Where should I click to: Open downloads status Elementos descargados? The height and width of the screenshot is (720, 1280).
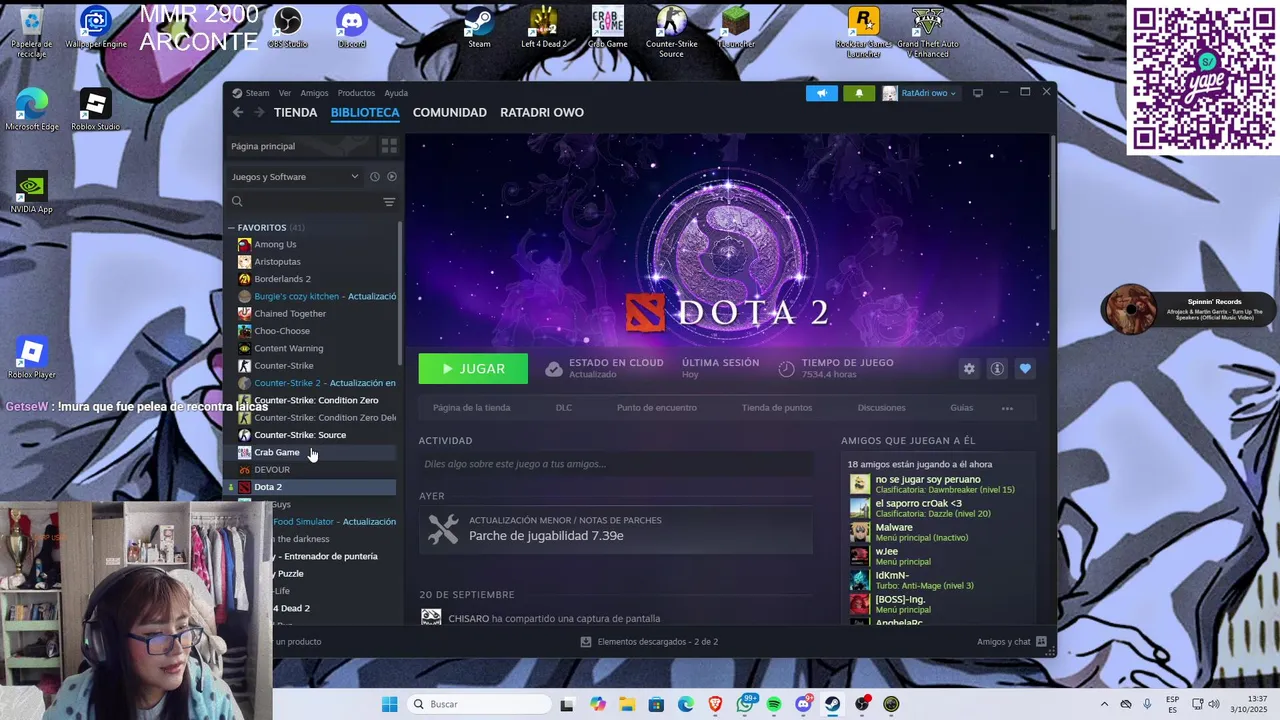pyautogui.click(x=649, y=642)
